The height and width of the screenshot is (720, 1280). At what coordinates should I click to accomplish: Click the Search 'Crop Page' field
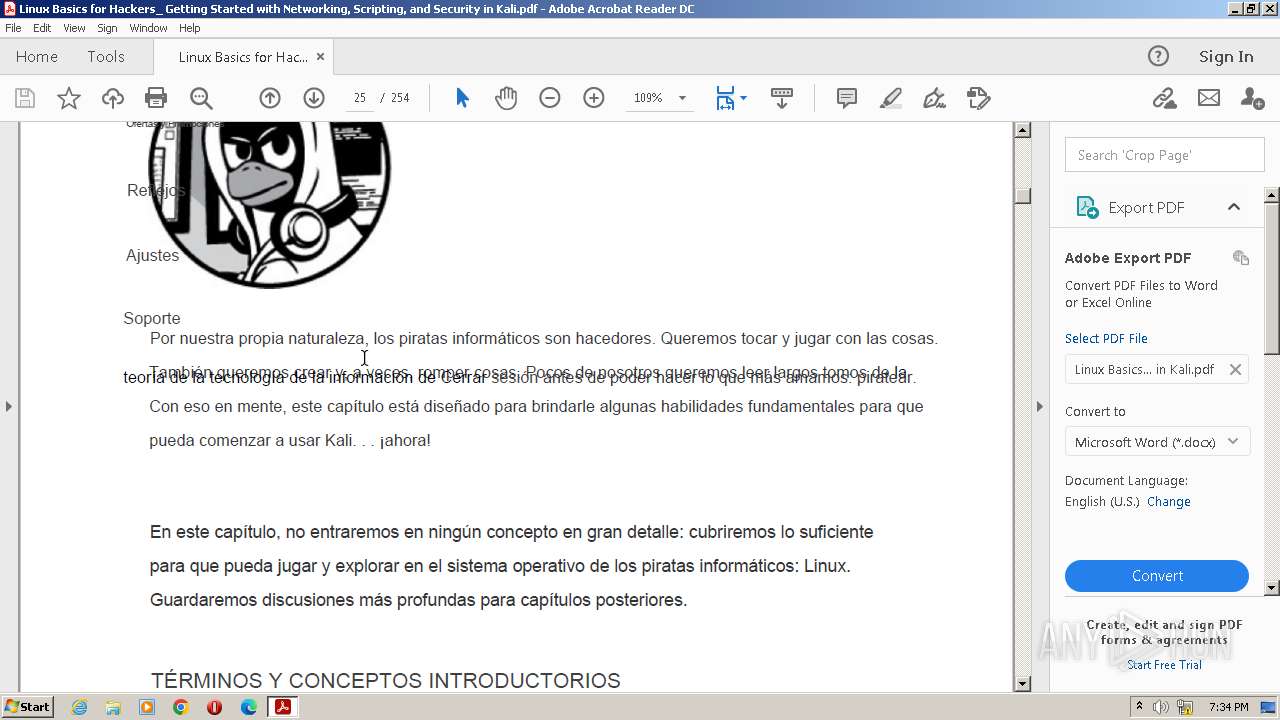tap(1164, 155)
